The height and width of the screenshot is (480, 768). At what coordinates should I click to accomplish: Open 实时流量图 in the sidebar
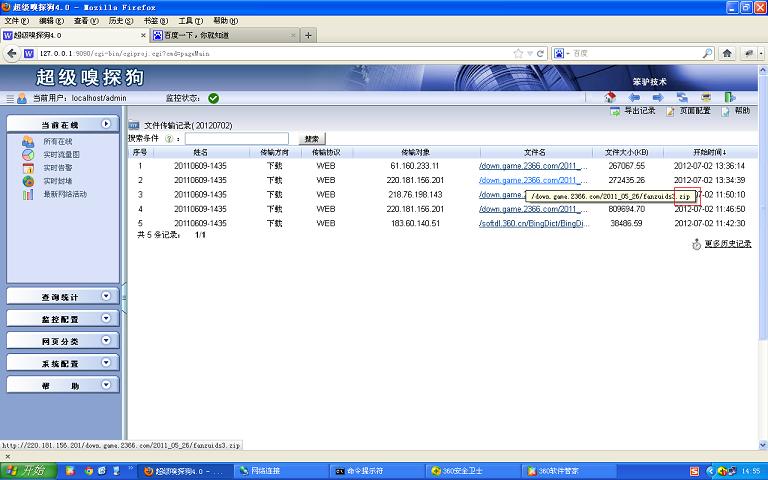[61, 155]
